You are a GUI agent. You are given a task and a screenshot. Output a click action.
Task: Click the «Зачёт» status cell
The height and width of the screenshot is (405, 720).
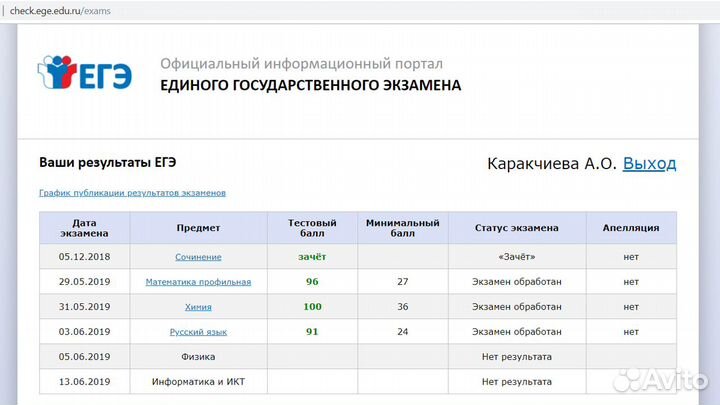click(x=517, y=257)
